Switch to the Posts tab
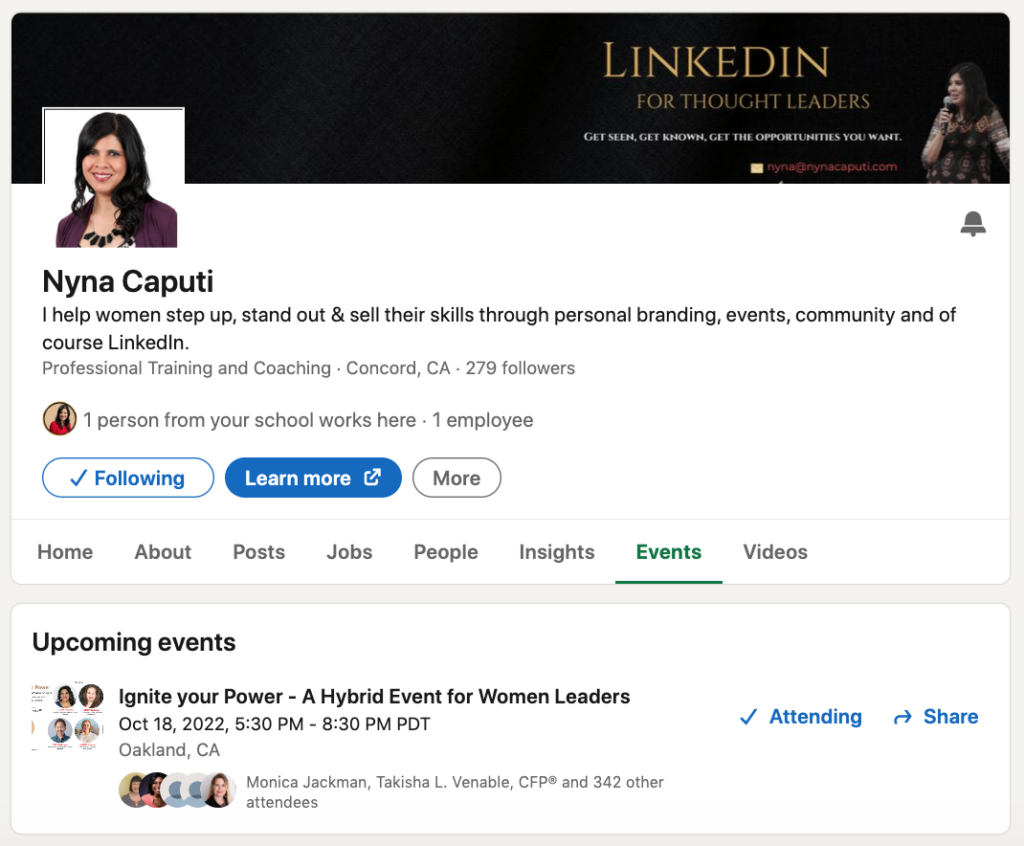 pyautogui.click(x=259, y=552)
